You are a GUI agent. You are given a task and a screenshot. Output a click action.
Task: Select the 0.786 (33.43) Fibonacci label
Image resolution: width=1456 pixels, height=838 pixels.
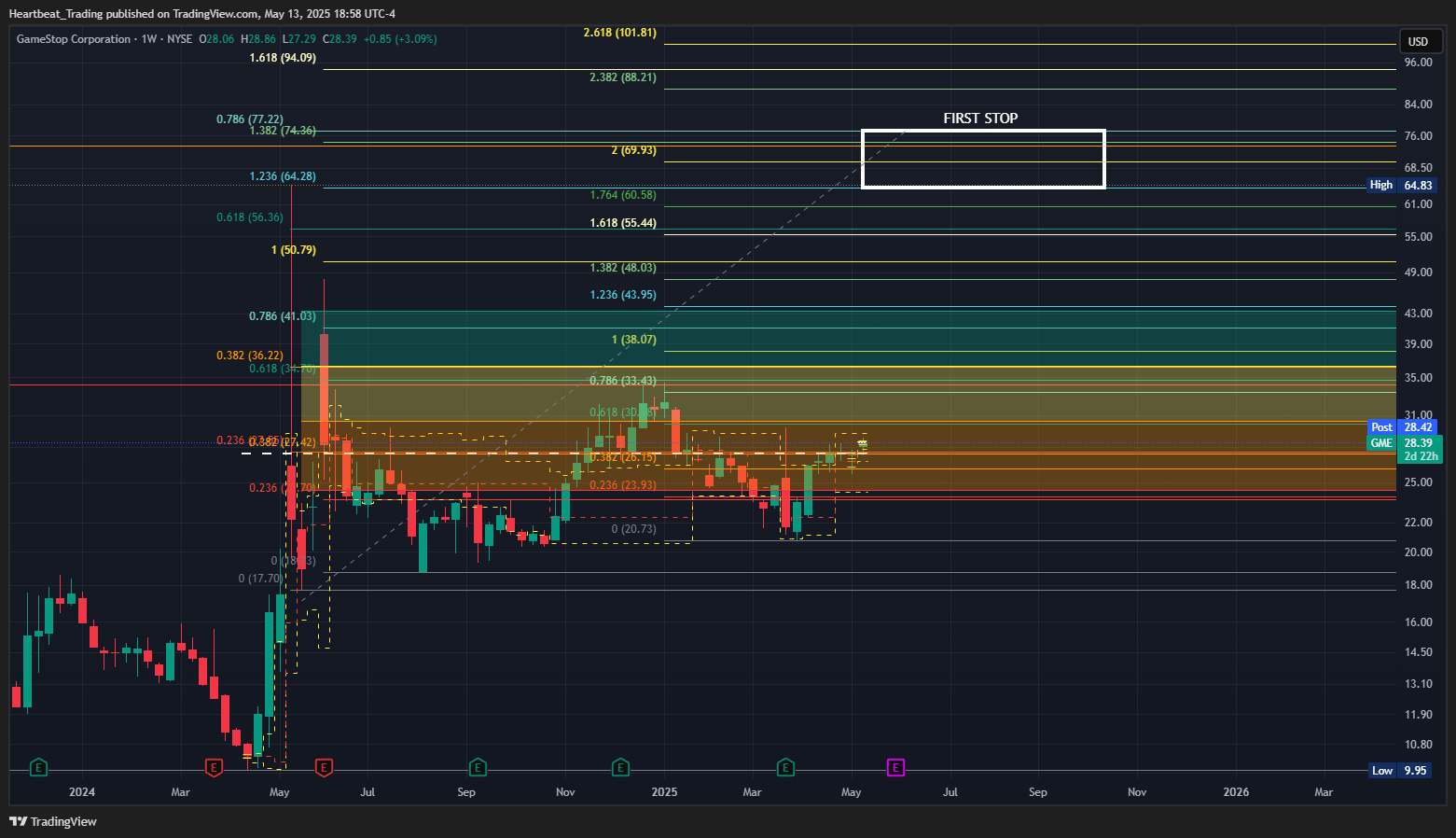[x=623, y=381]
